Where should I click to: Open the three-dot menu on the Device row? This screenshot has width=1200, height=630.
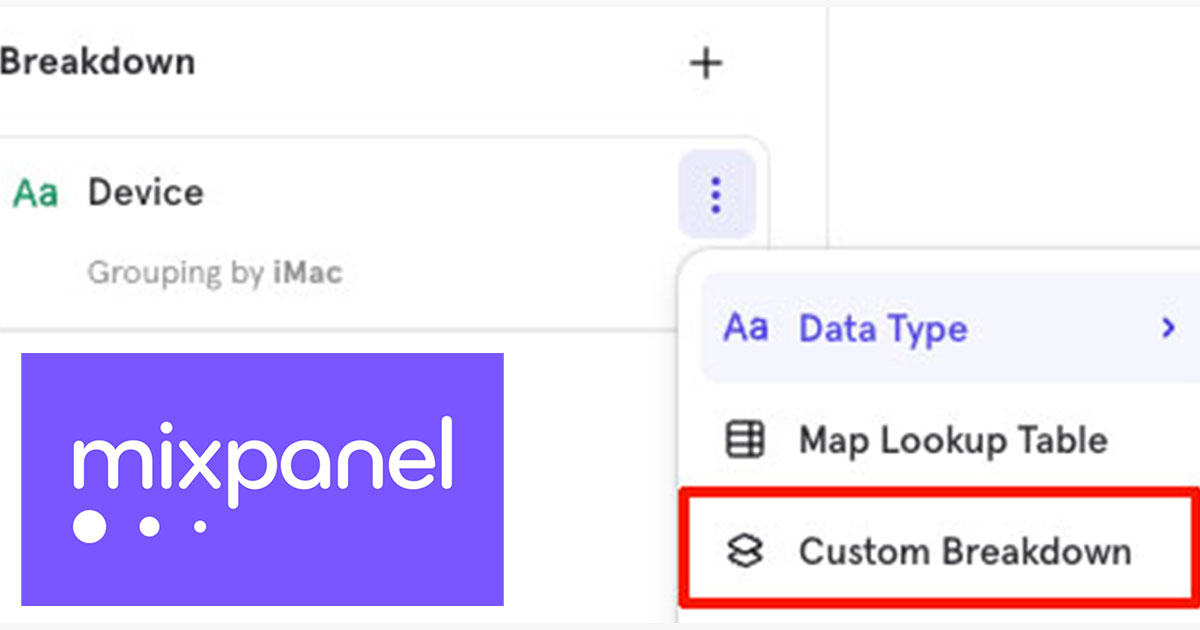point(715,194)
